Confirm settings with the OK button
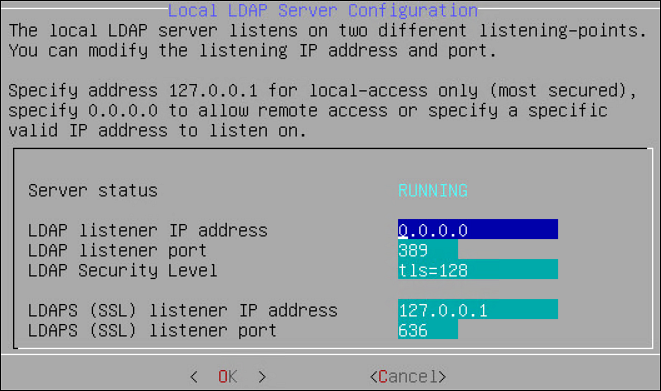The height and width of the screenshot is (391, 661). pyautogui.click(x=228, y=376)
